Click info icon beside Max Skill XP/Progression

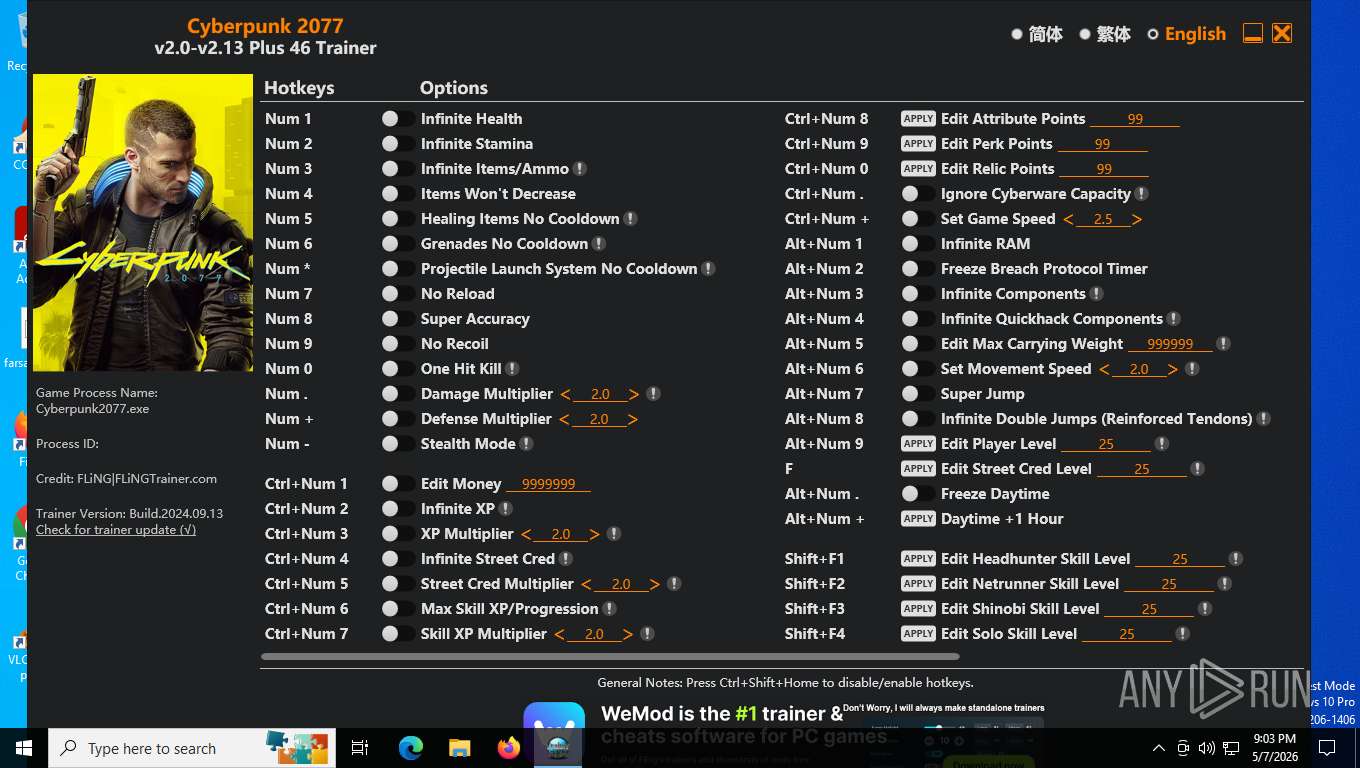point(609,609)
